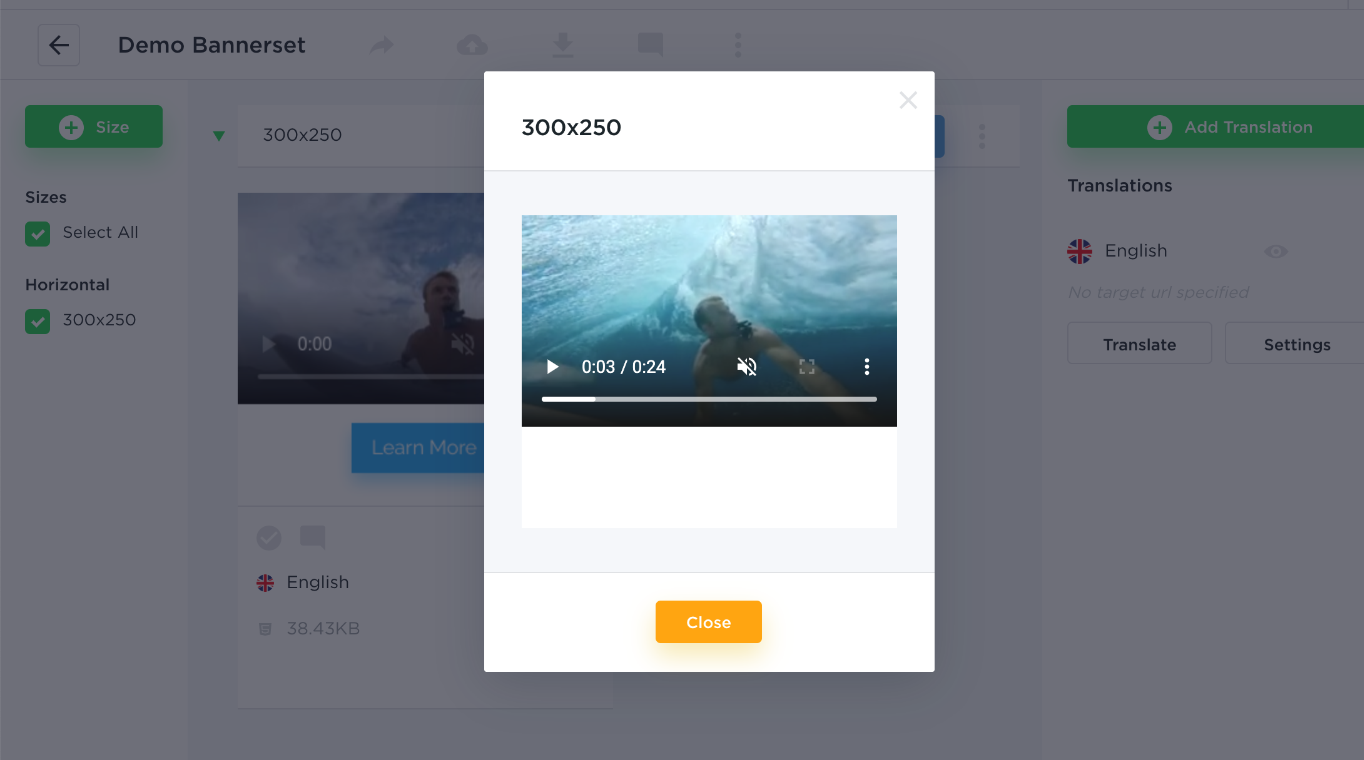Image resolution: width=1364 pixels, height=760 pixels.
Task: Unmute the background banner video
Action: (x=462, y=345)
